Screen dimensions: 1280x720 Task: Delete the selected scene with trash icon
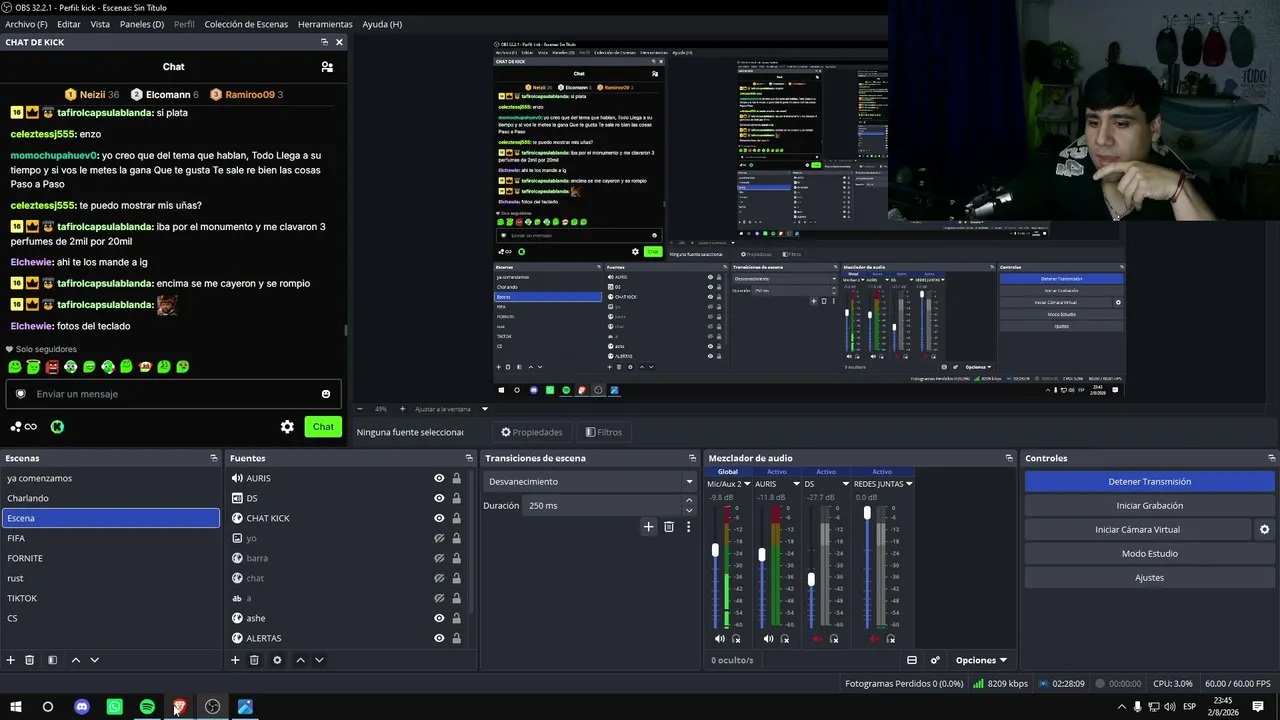(x=30, y=660)
